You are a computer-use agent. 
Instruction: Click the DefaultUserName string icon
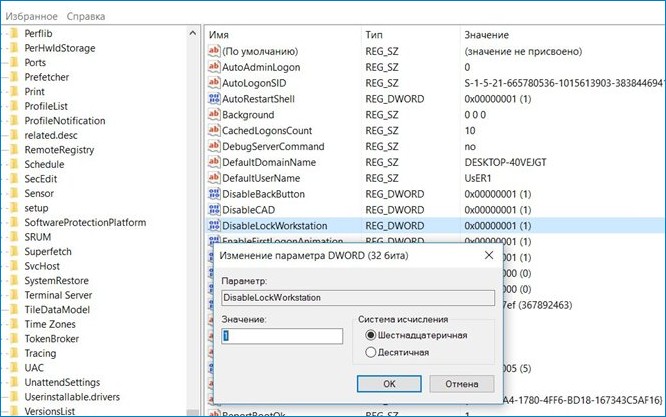213,178
